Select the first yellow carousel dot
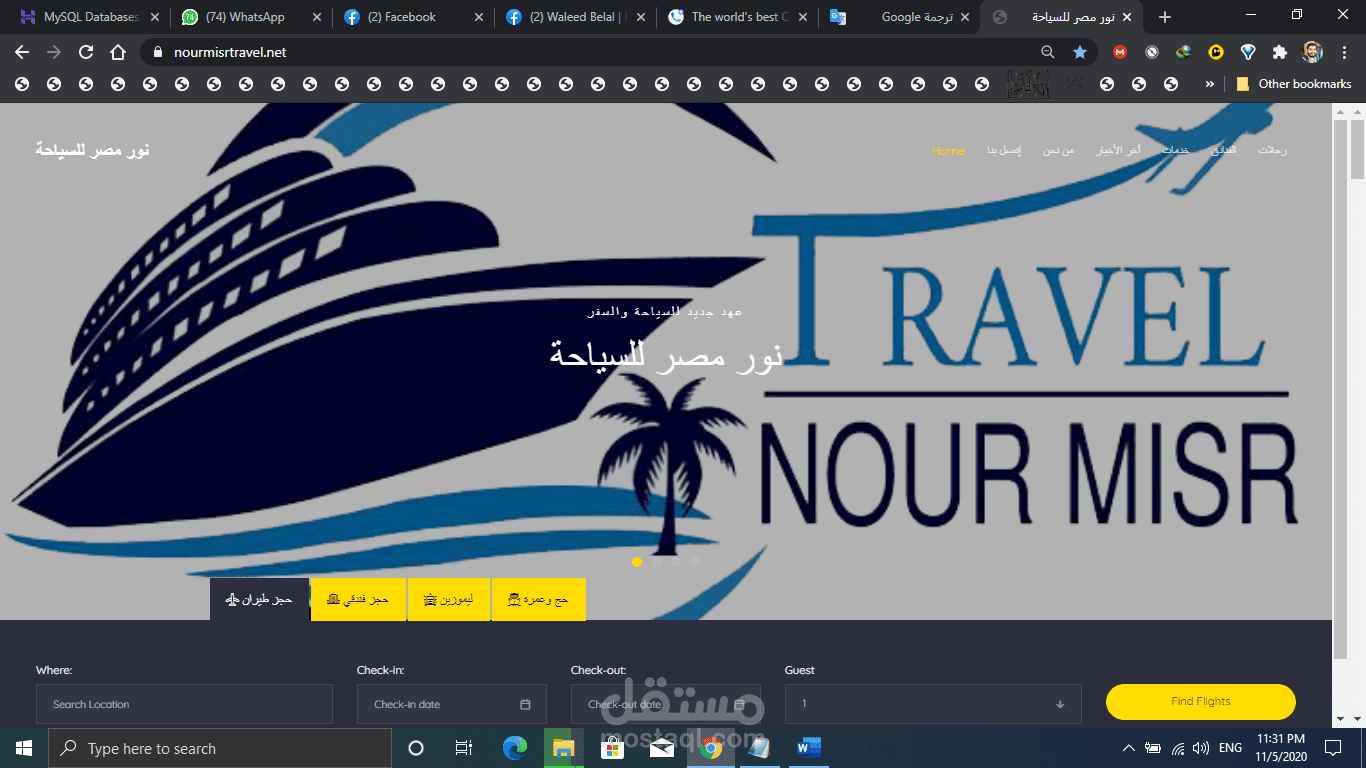 click(x=637, y=562)
